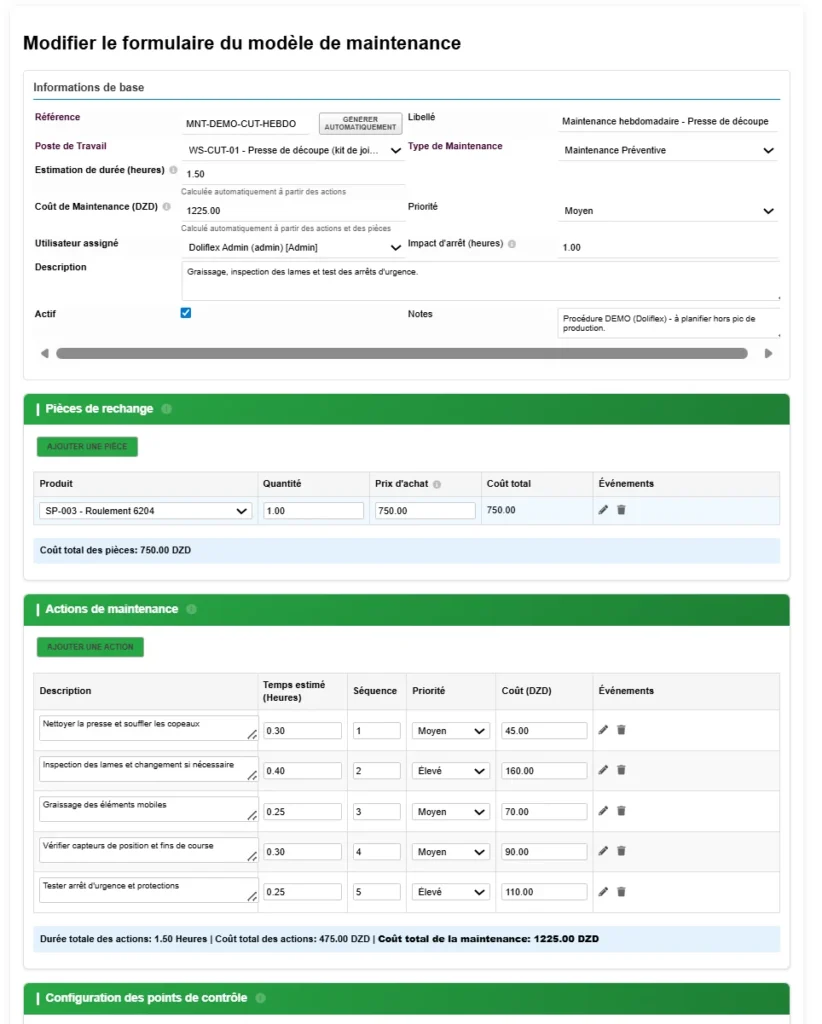The height and width of the screenshot is (1024, 822).
Task: Click the trash icon to delete SP-003 spare part
Action: 621,509
